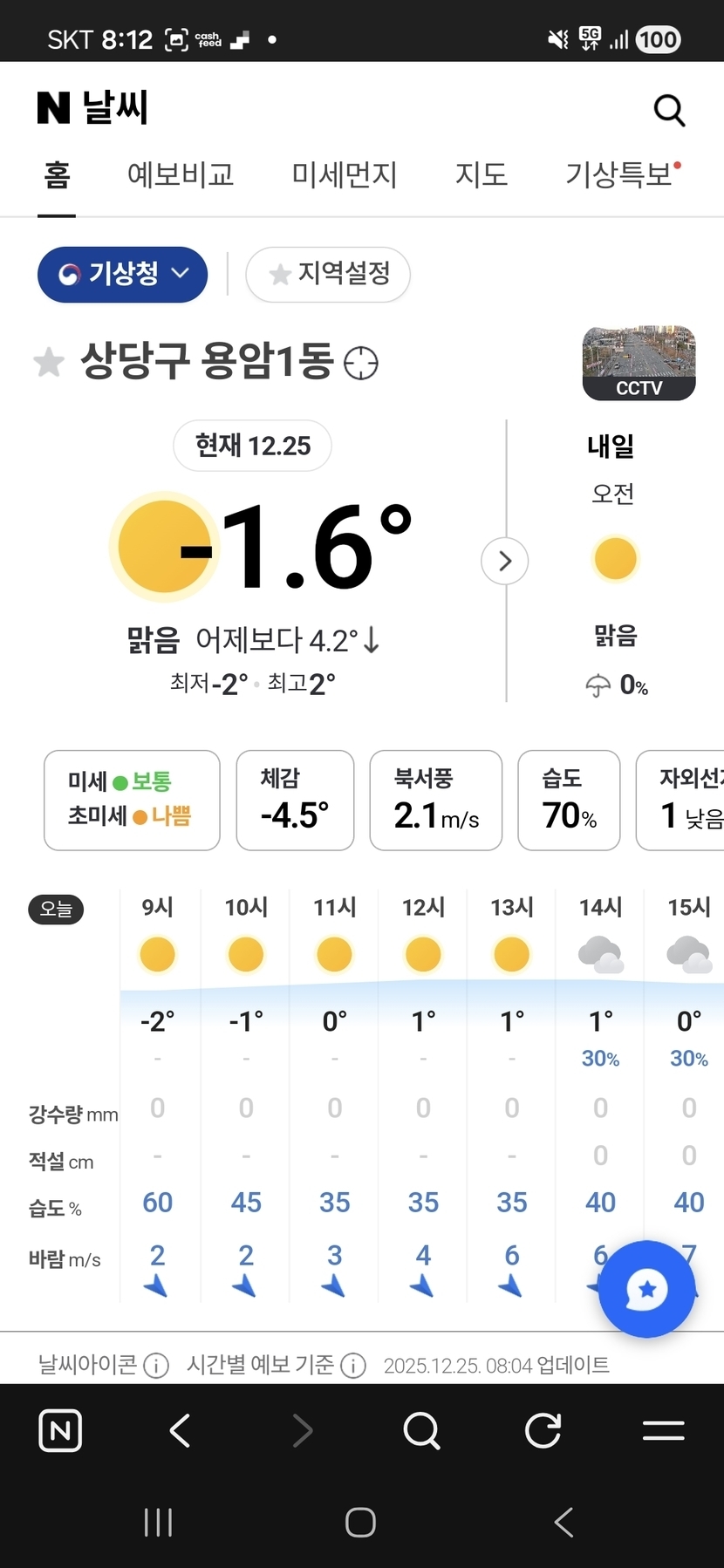Tap the refresh page icon
The height and width of the screenshot is (1568, 724).
pyautogui.click(x=543, y=1431)
